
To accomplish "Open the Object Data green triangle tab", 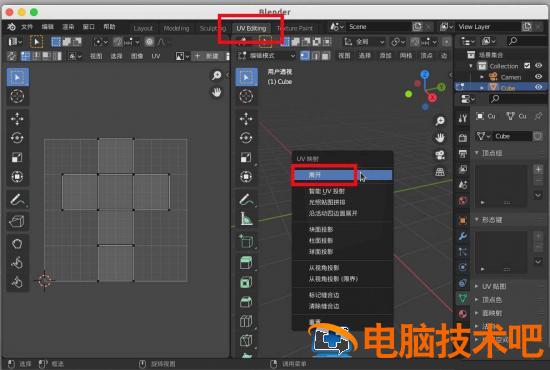I will pos(463,298).
